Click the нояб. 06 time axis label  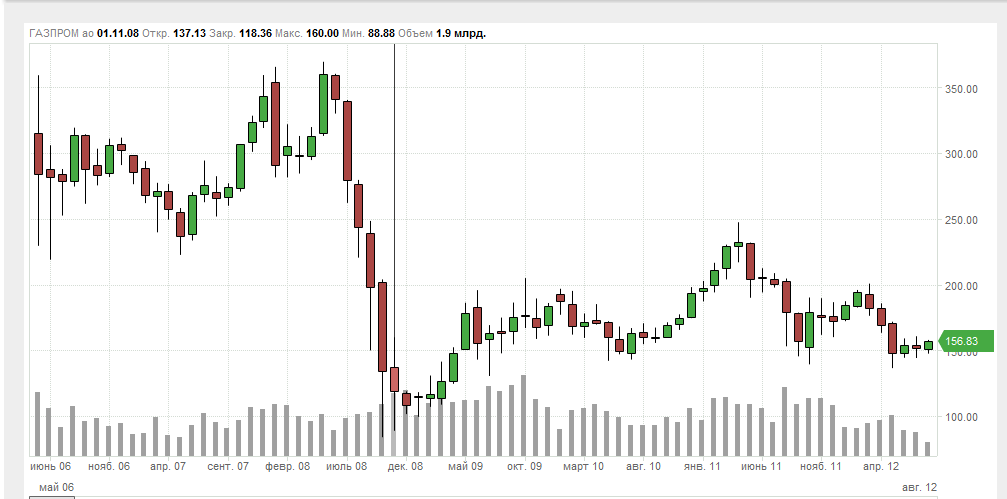109,466
